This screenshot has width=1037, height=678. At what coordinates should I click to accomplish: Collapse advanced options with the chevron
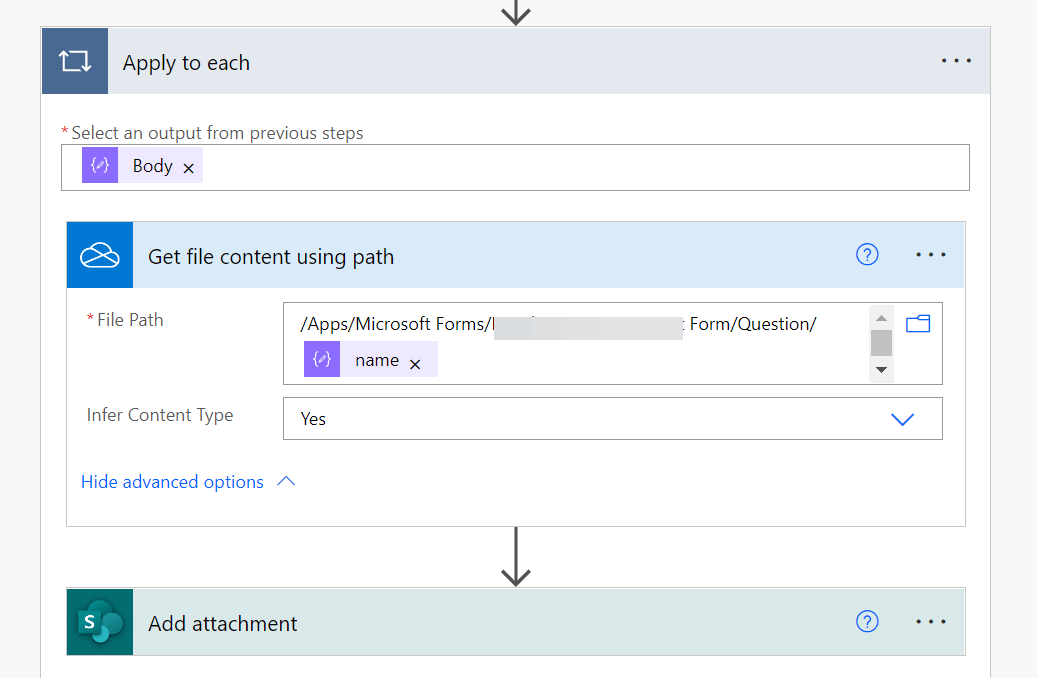[286, 481]
